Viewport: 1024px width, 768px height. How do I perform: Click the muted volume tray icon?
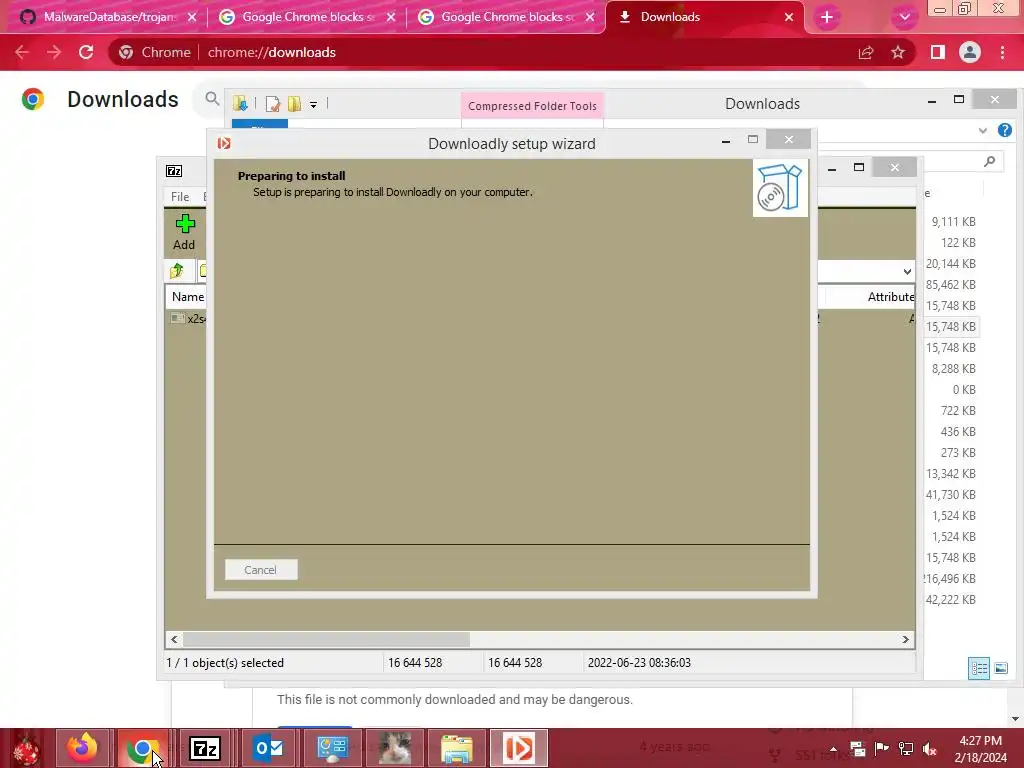pyautogui.click(x=930, y=749)
